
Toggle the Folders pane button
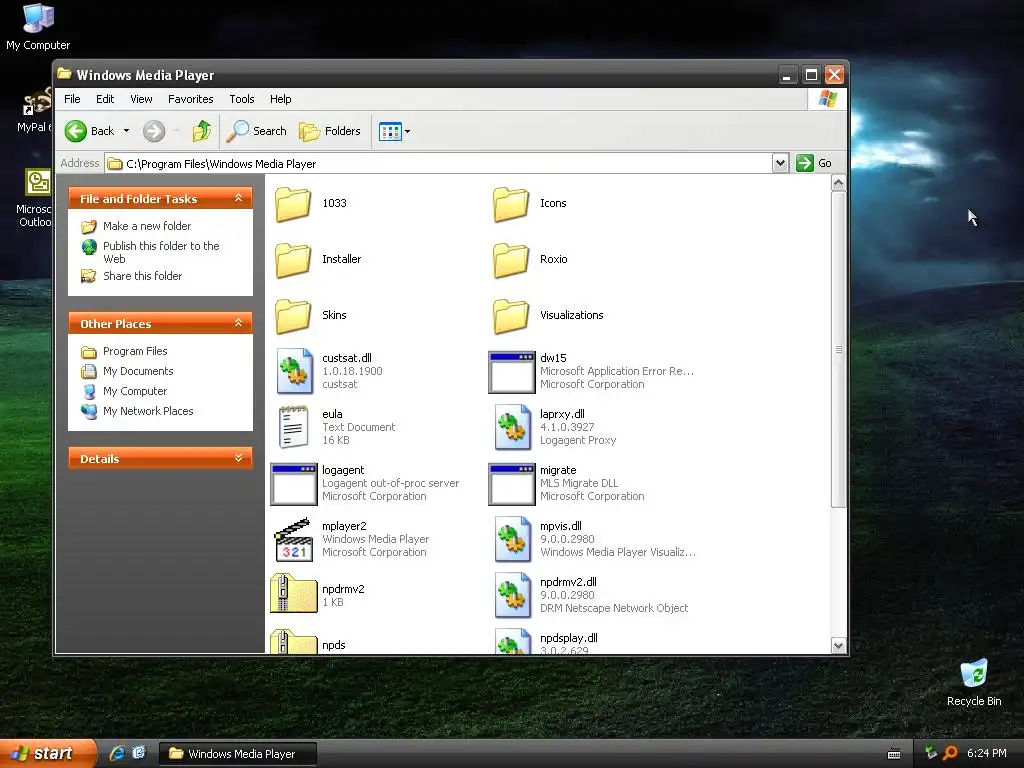pyautogui.click(x=330, y=131)
